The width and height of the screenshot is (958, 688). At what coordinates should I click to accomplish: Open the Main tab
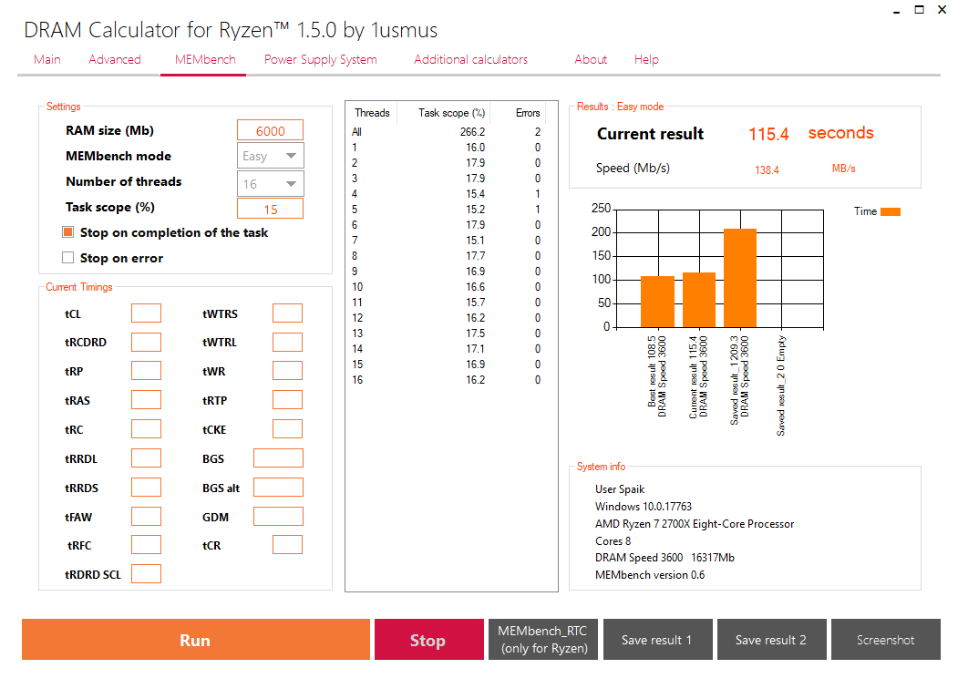(47, 60)
